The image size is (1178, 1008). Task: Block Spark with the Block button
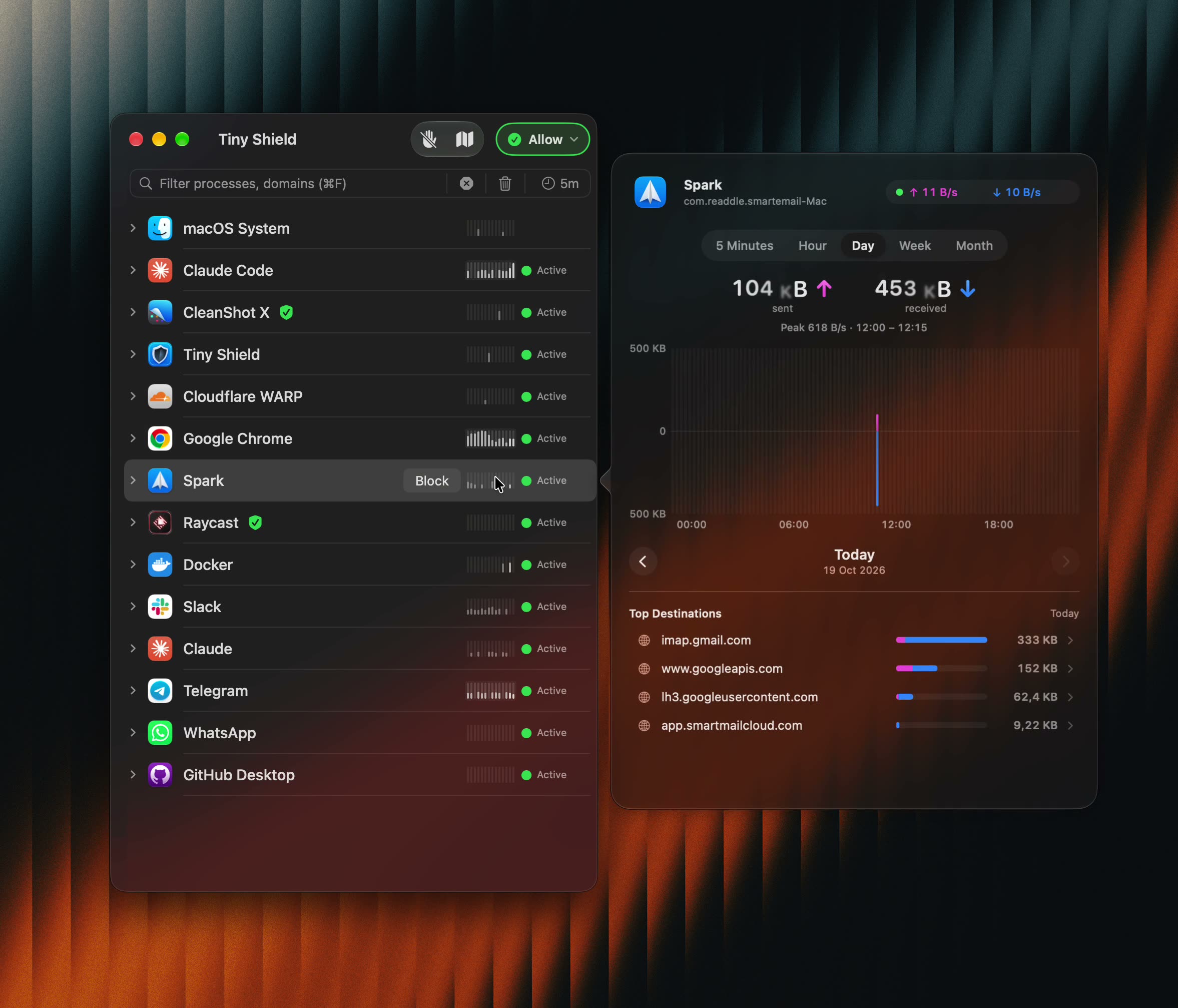[431, 481]
